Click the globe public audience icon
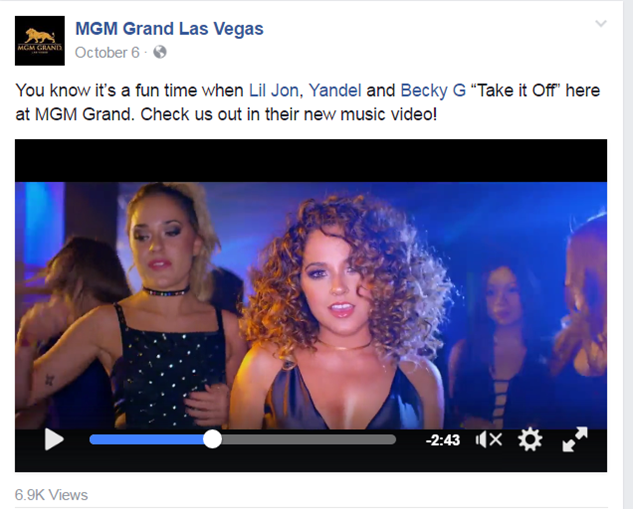Image resolution: width=633 pixels, height=509 pixels. pos(160,52)
